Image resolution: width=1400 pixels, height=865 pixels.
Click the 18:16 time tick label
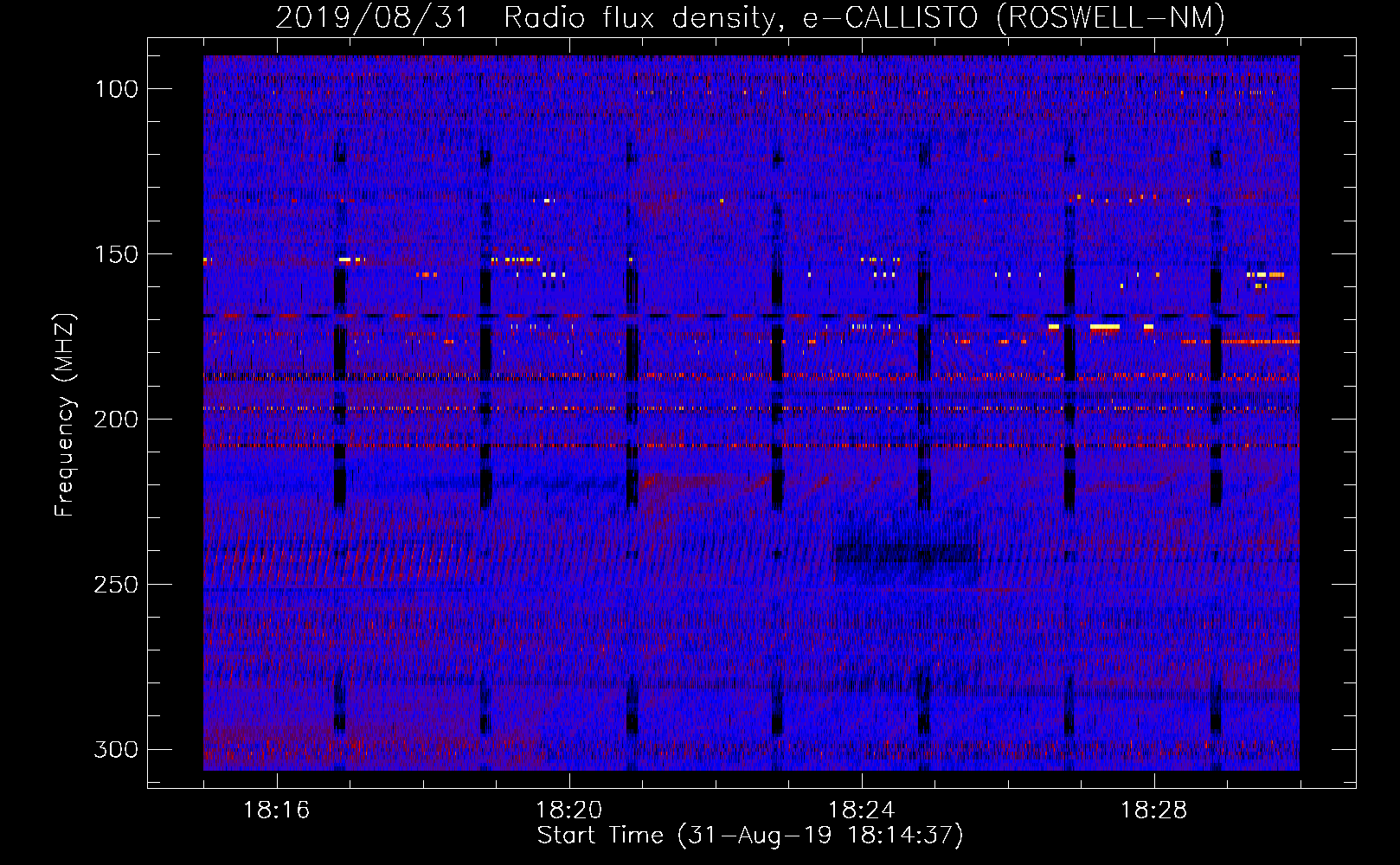click(276, 811)
